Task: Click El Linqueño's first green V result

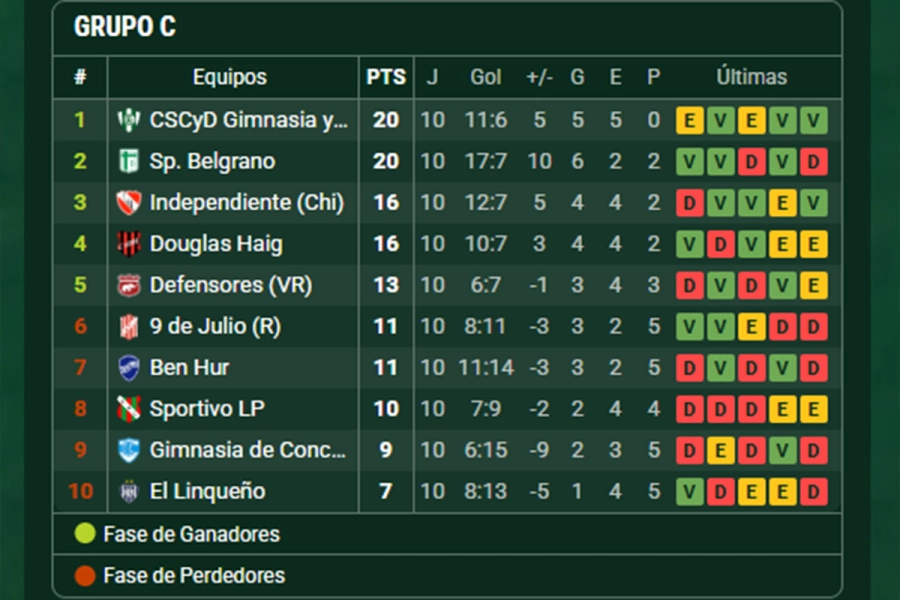Action: (x=689, y=491)
